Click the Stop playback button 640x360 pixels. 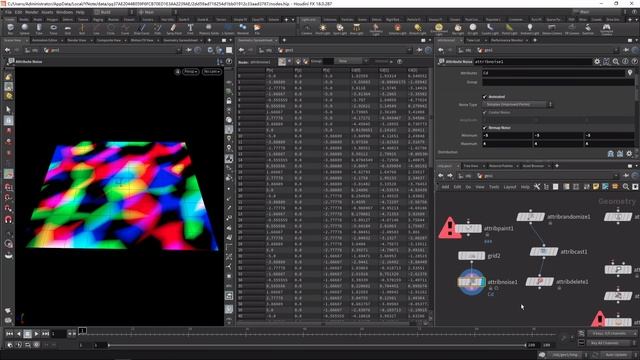coord(27,334)
